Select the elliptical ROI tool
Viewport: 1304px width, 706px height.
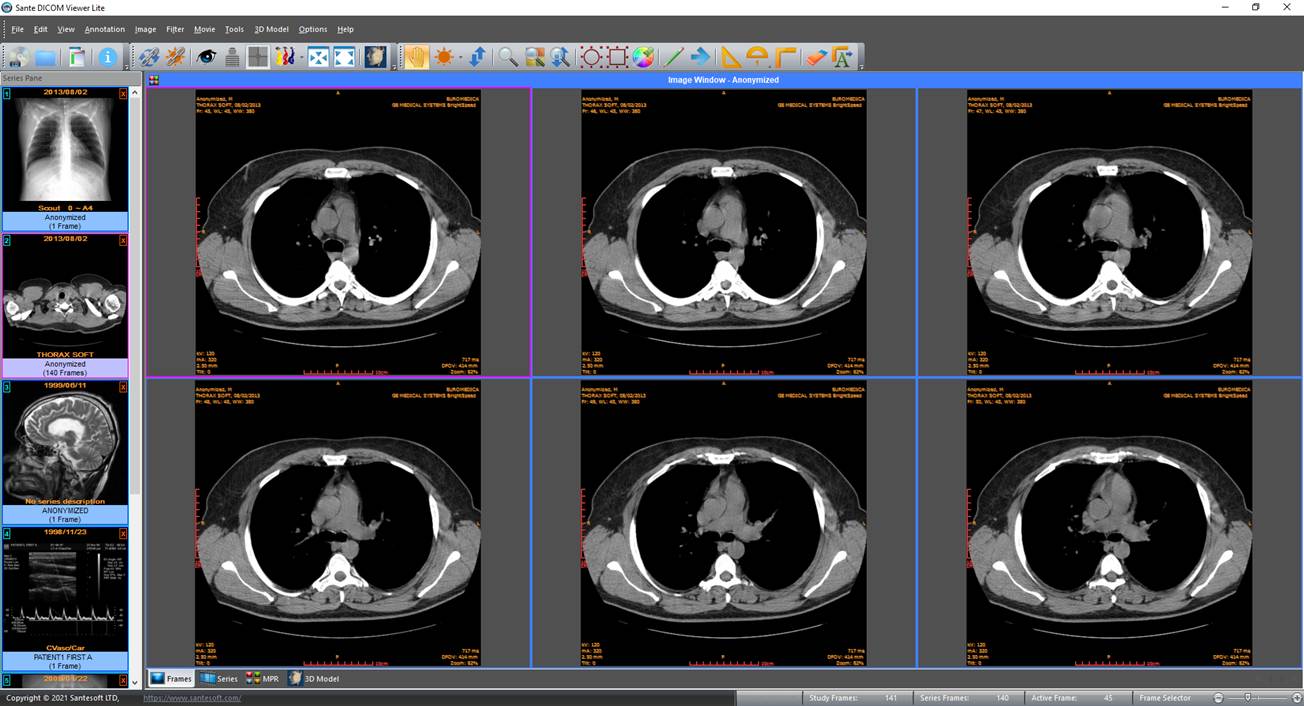(591, 57)
